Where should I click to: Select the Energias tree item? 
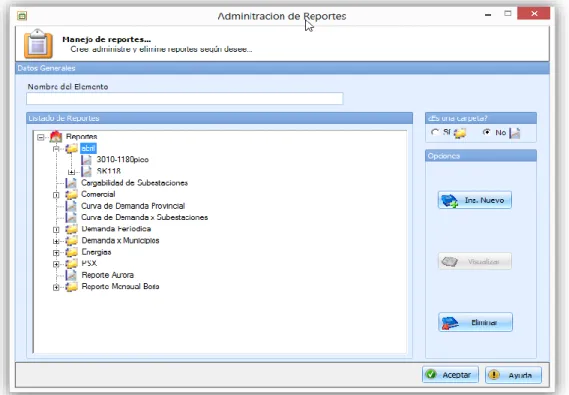click(96, 252)
